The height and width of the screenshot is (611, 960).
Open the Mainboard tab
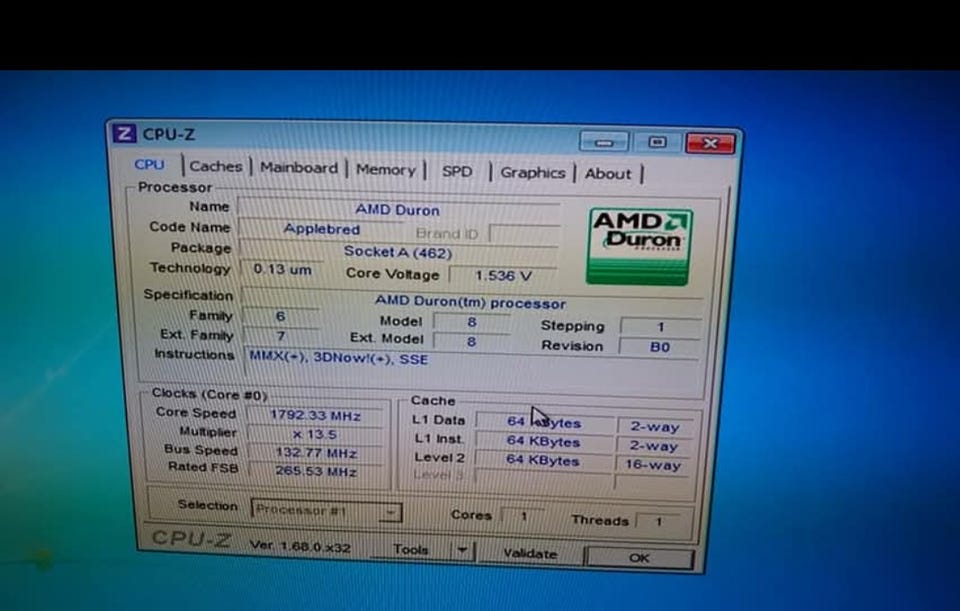[x=299, y=168]
